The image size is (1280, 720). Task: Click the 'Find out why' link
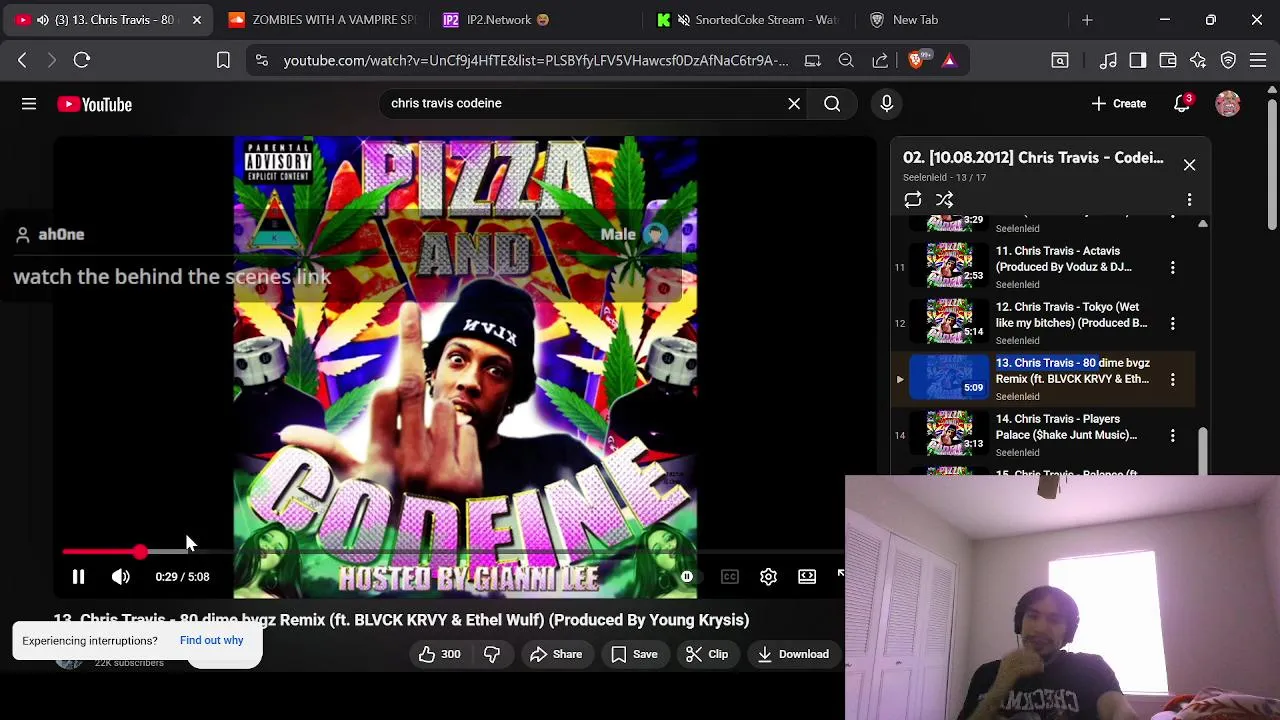tap(211, 640)
